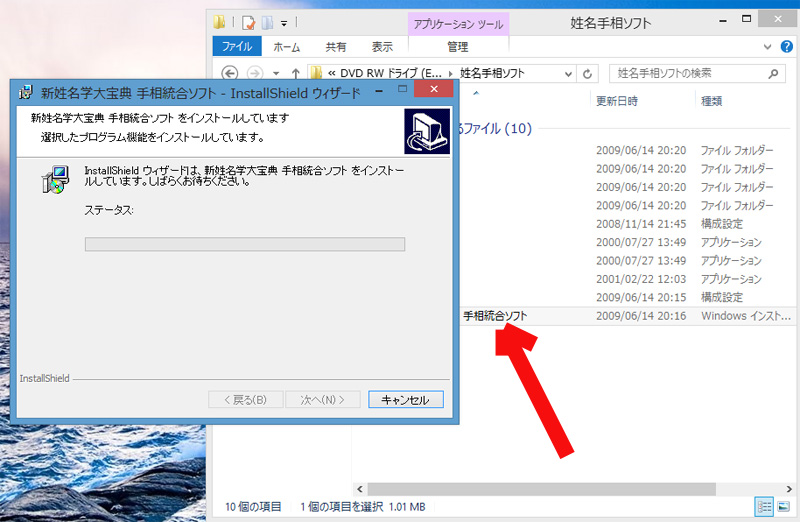Expand the address bar history dropdown
Viewport: 800px width, 522px height.
pos(568,74)
